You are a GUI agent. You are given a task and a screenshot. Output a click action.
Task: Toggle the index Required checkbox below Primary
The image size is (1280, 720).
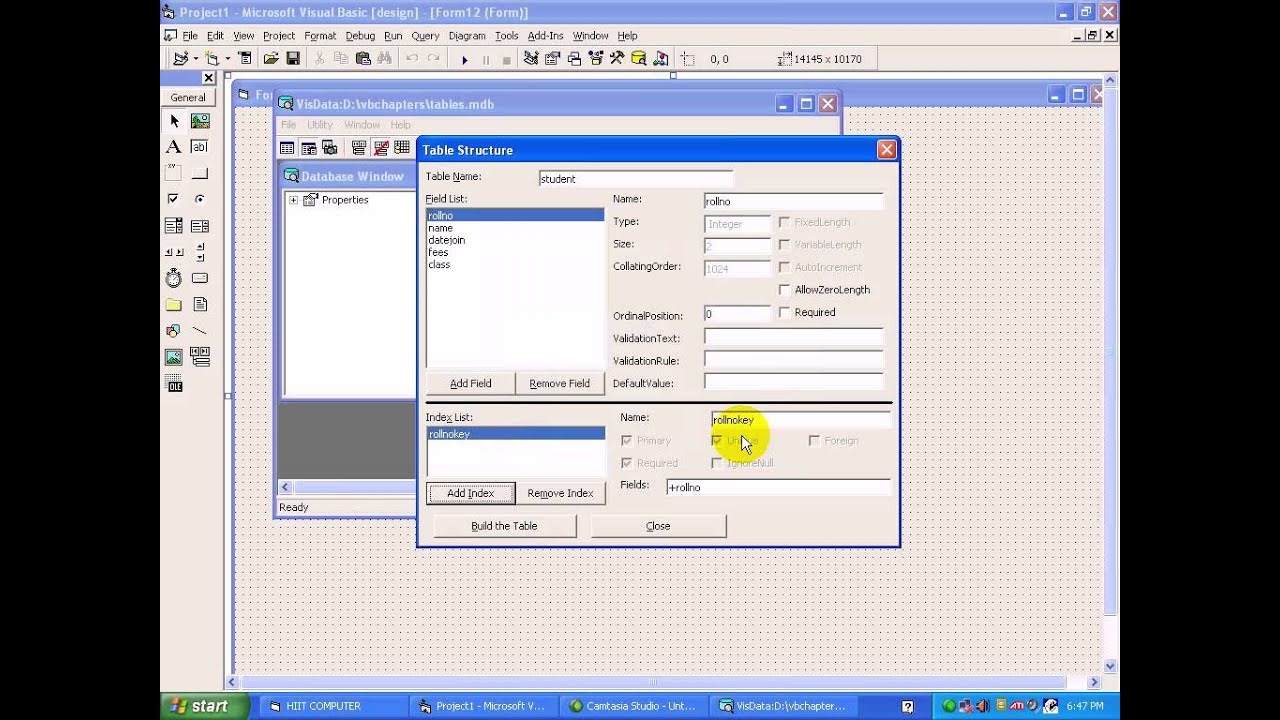pyautogui.click(x=627, y=463)
